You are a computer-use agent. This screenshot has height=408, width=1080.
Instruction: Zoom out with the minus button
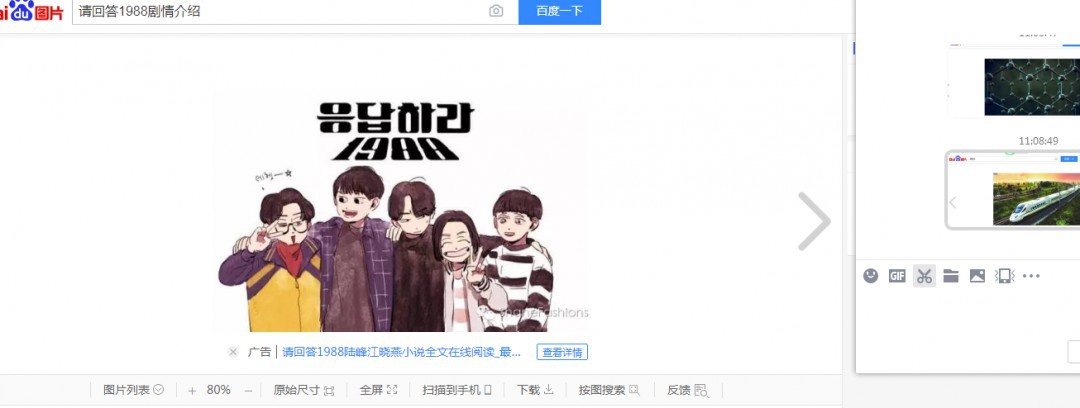(x=249, y=391)
